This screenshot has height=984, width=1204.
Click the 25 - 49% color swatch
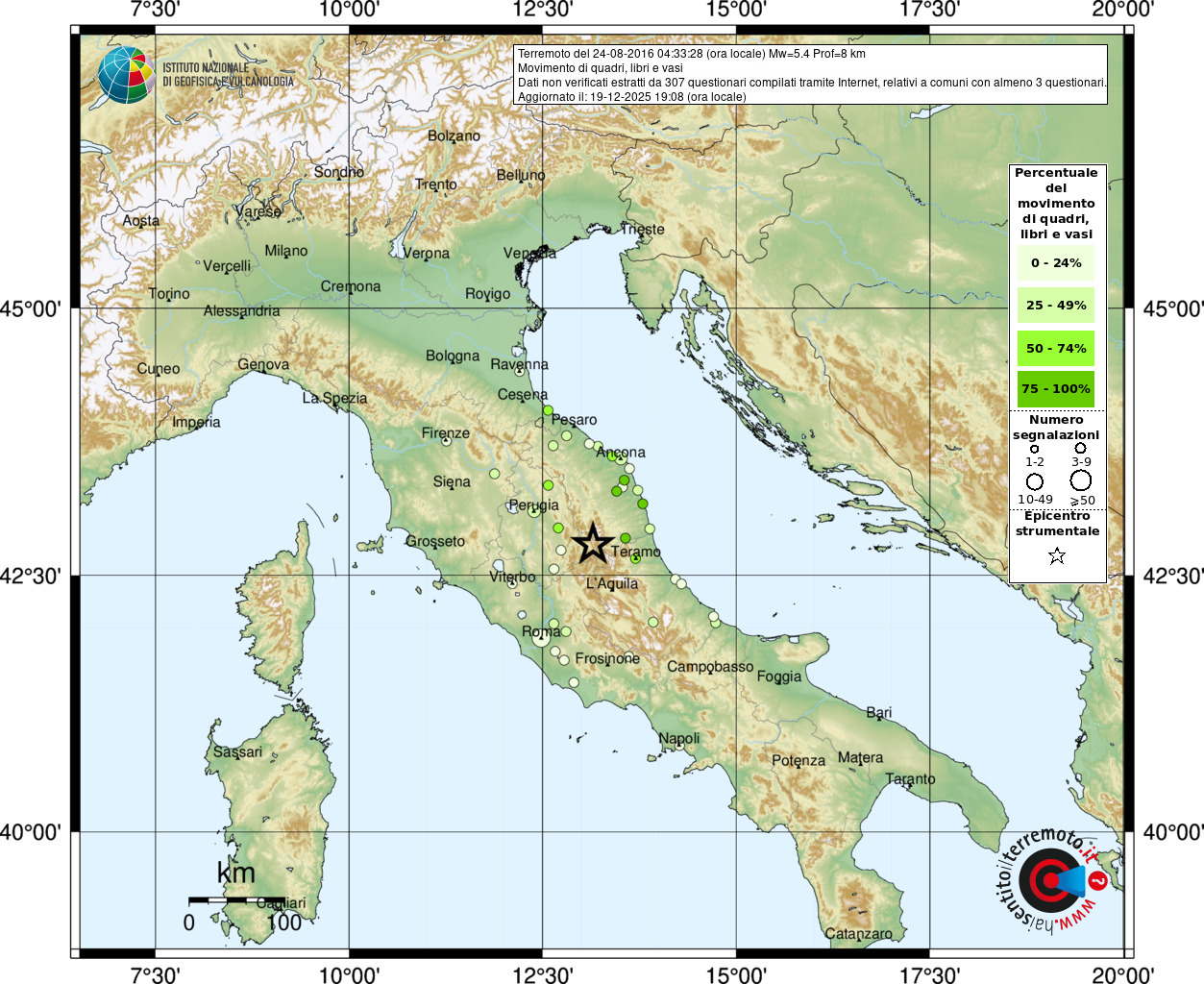coord(1056,305)
